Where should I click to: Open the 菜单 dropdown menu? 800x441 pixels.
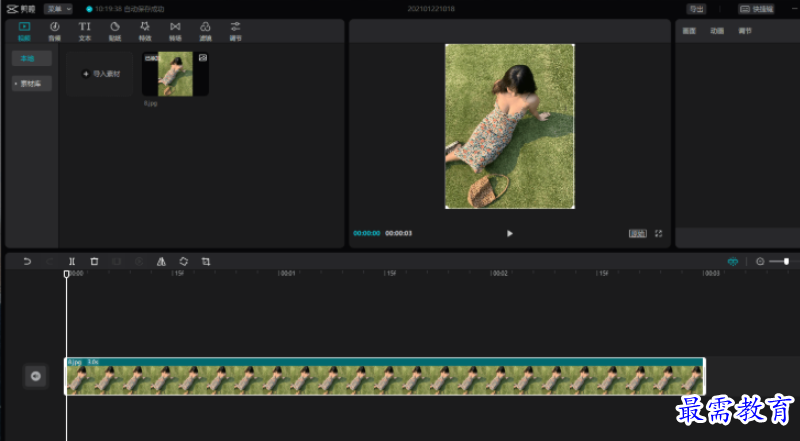coord(58,9)
